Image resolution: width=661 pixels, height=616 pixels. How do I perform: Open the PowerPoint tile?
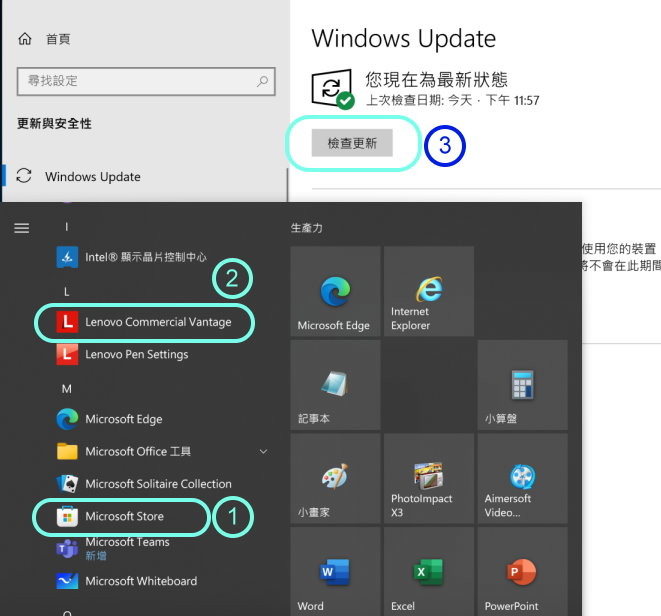(x=522, y=572)
